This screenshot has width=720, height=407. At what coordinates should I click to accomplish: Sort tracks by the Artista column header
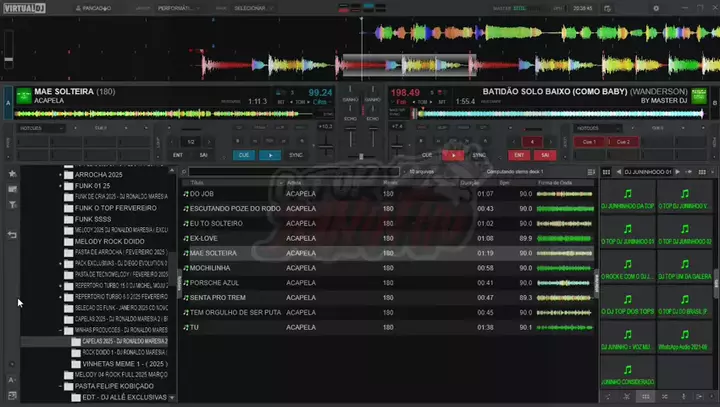tap(294, 183)
